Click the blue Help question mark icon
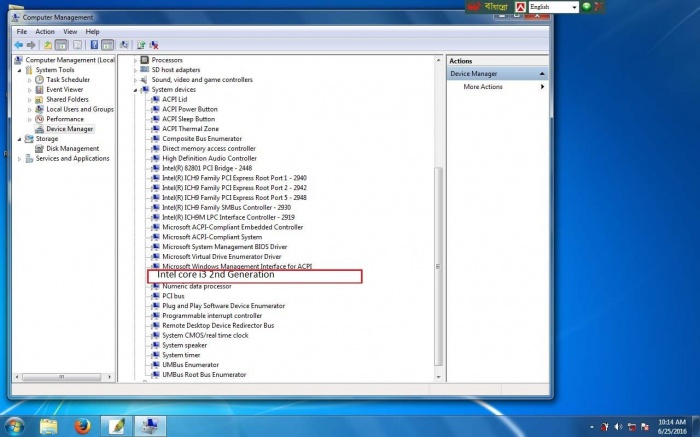This screenshot has height=437, width=700. point(94,45)
